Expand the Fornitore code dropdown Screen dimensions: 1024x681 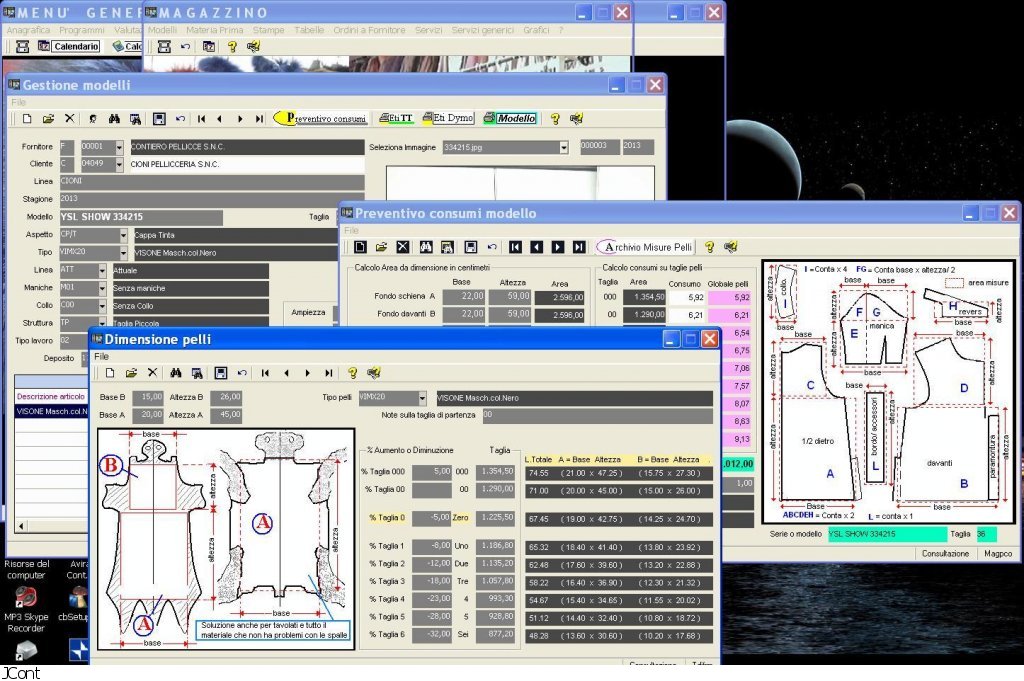tap(120, 147)
